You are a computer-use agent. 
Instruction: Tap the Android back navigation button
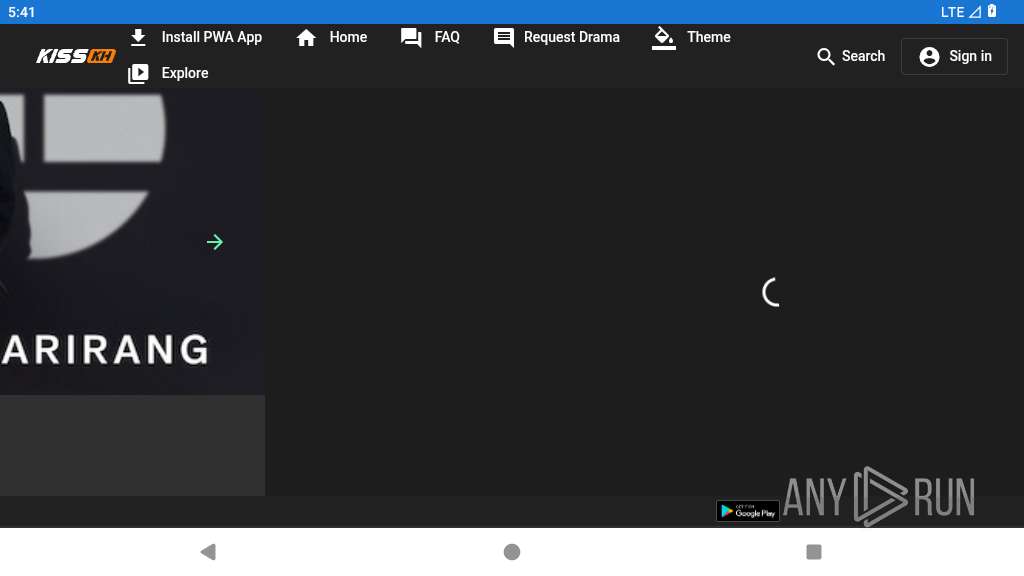tap(208, 552)
